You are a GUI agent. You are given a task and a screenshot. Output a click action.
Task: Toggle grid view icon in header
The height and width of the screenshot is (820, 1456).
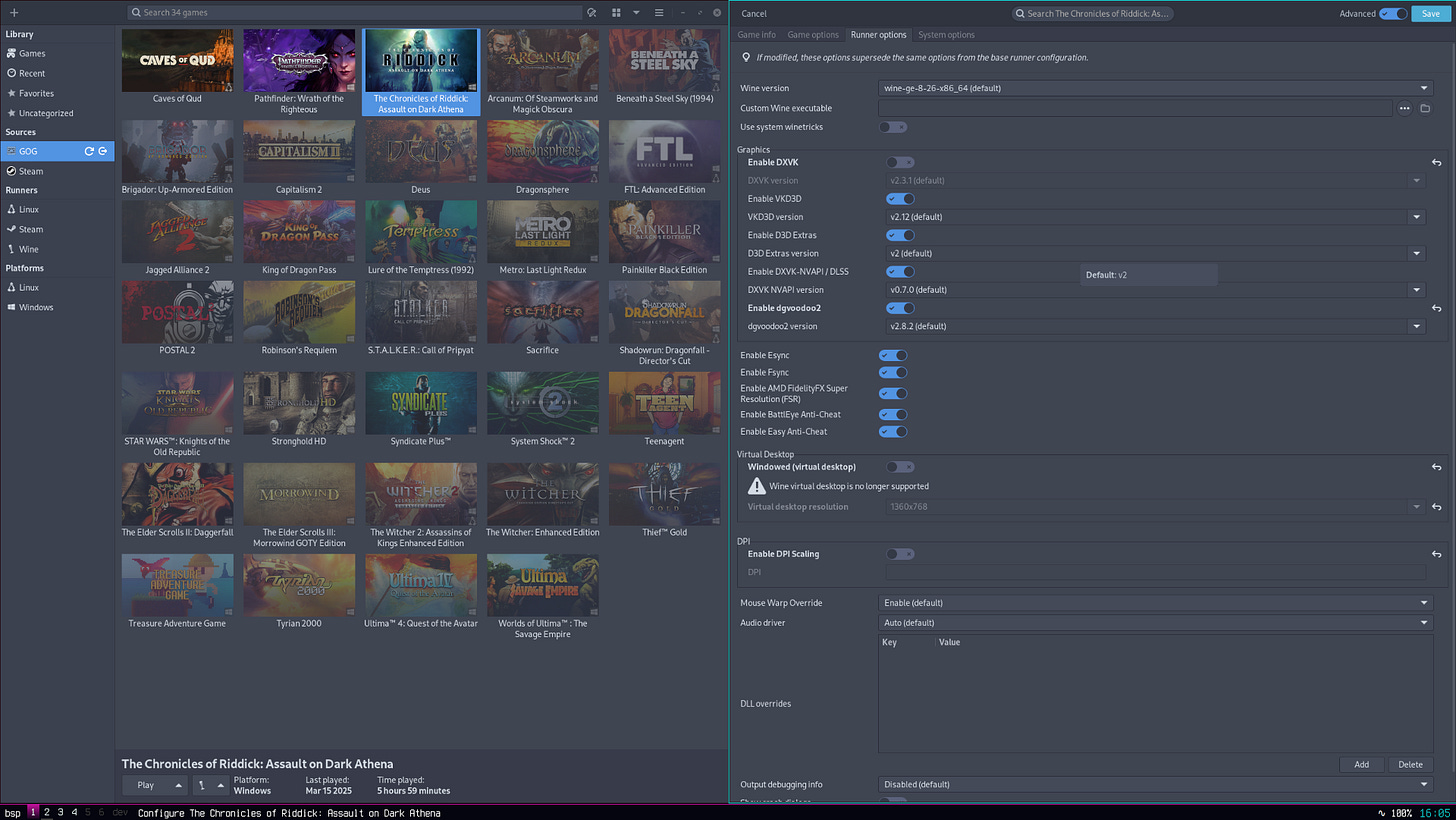pyautogui.click(x=616, y=13)
